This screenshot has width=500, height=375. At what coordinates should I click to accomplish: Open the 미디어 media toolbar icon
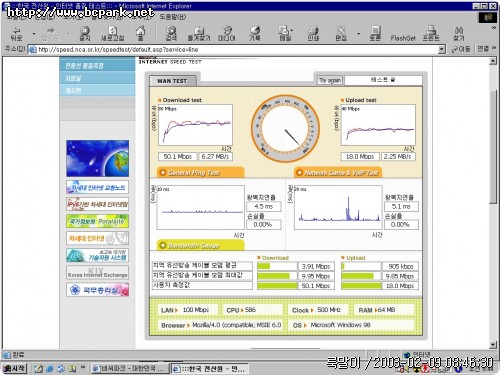point(227,34)
